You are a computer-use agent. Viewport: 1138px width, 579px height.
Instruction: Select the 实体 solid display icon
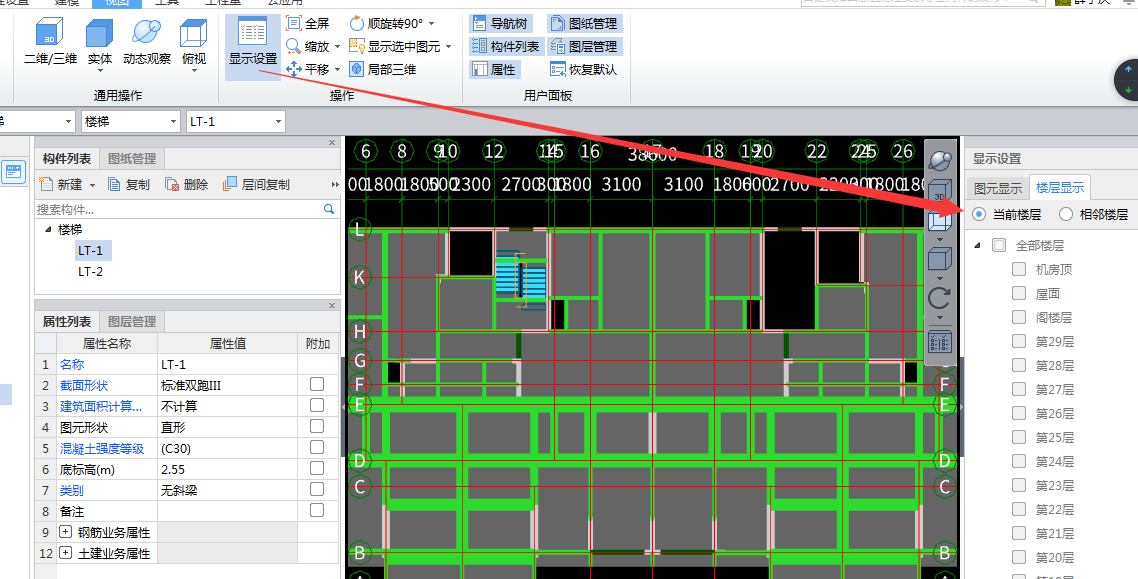99,34
